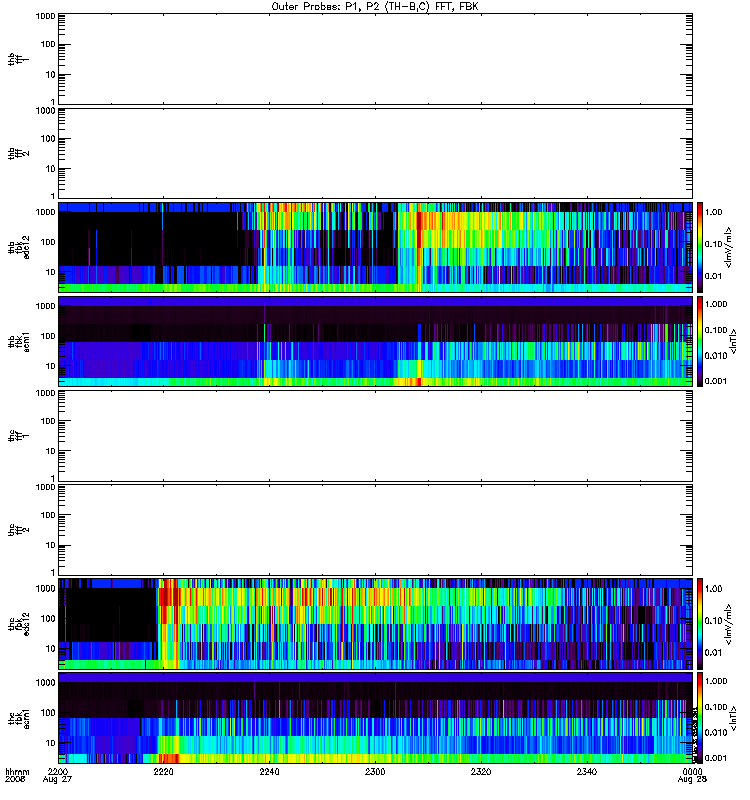Viewport: 750px width, 800px height.
Task: Click the '2008' year label
Action: (x=14, y=780)
